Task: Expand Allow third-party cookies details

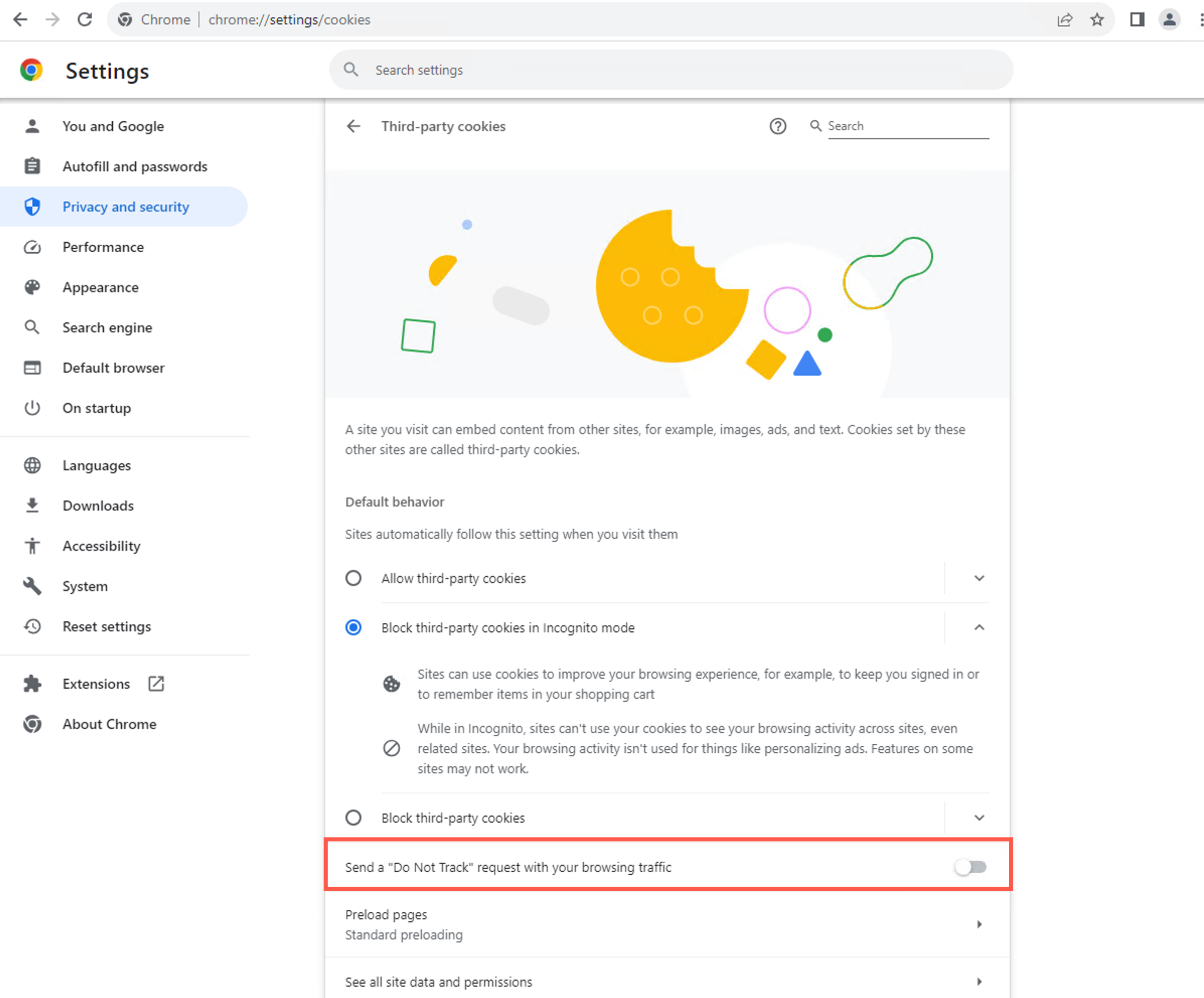Action: (979, 578)
